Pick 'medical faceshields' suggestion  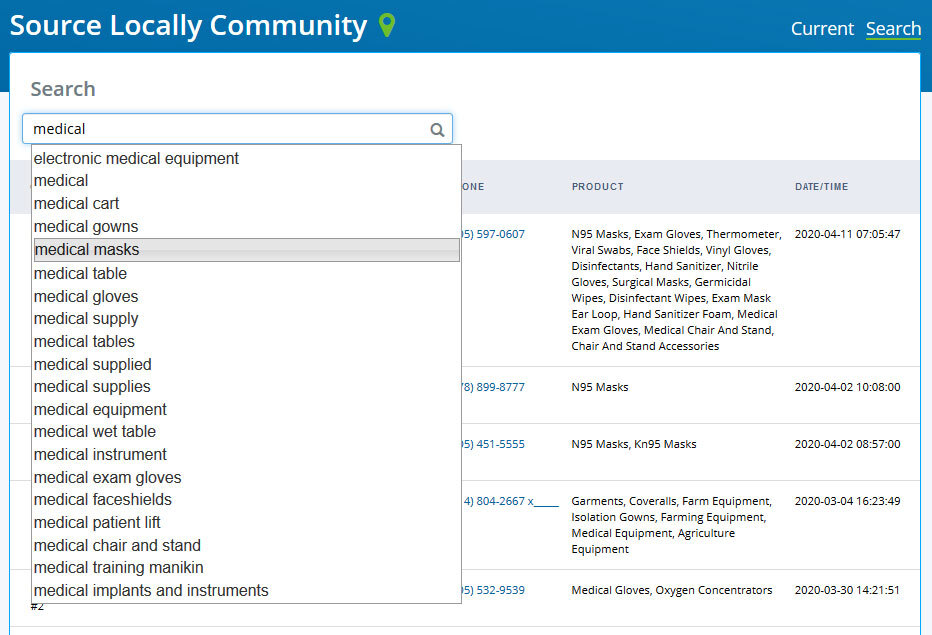[x=103, y=500]
